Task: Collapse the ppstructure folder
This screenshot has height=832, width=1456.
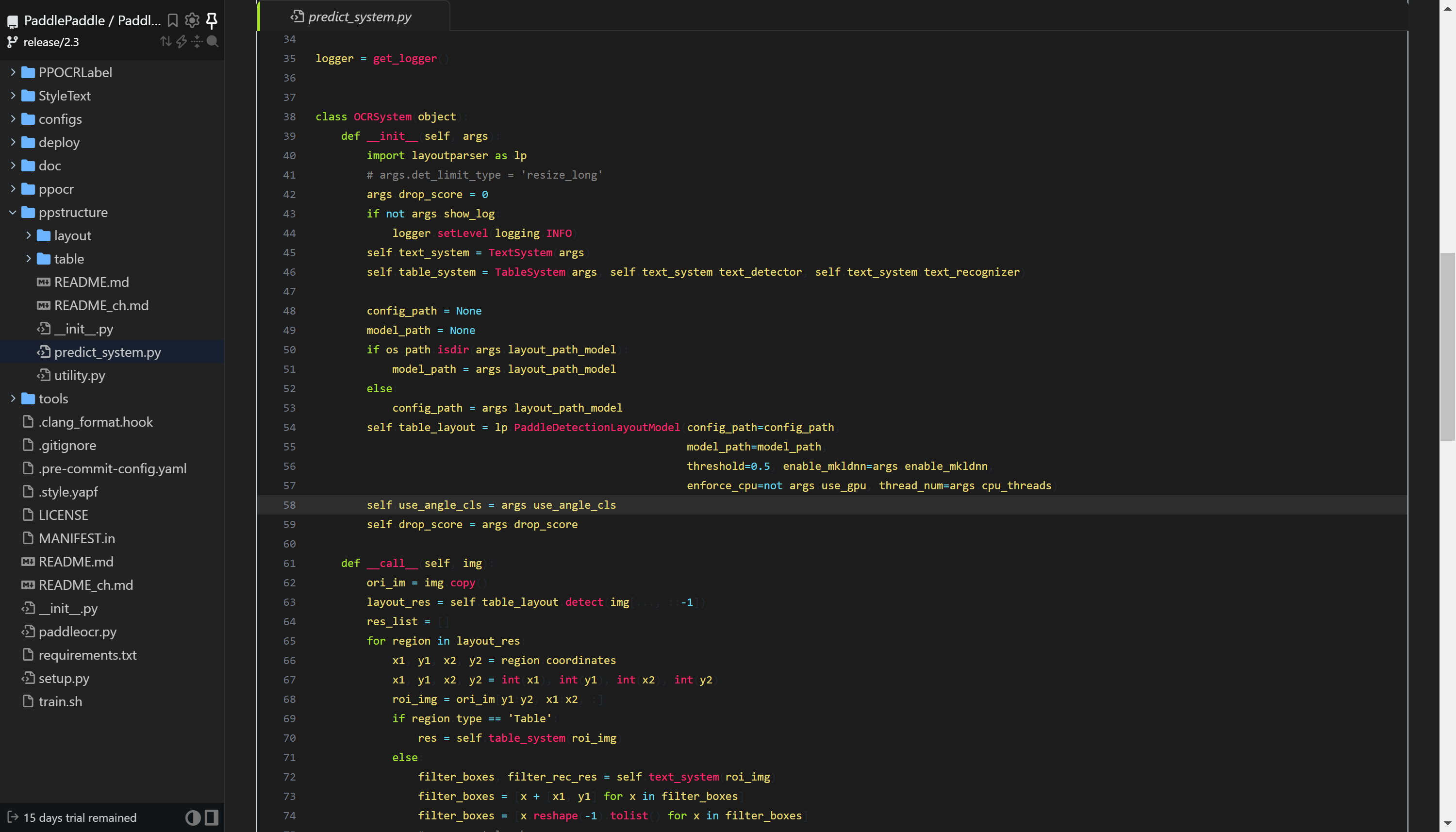Action: pos(13,212)
